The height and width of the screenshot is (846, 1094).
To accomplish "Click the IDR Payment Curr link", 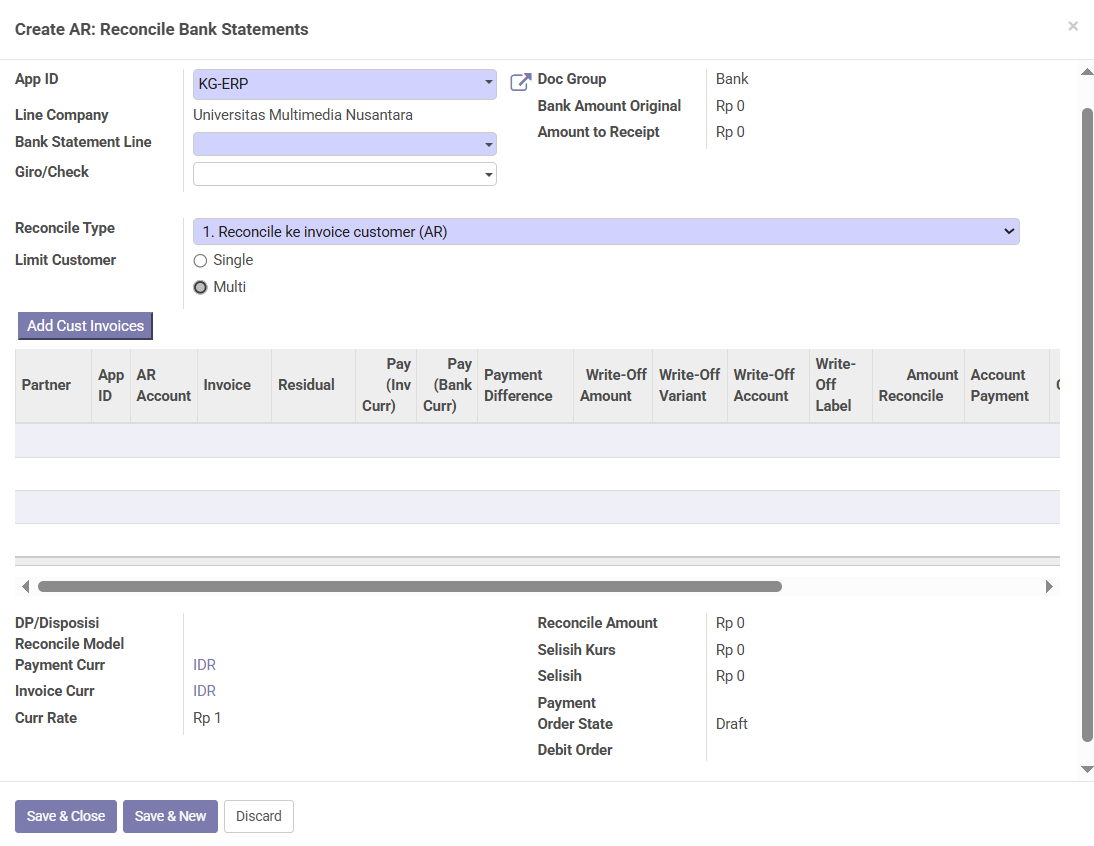I will [x=204, y=665].
